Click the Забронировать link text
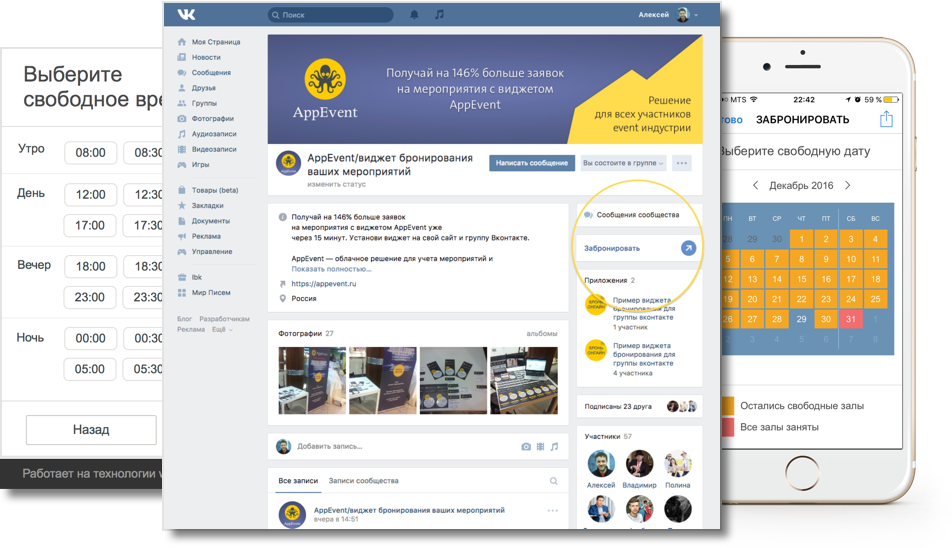 (611, 248)
